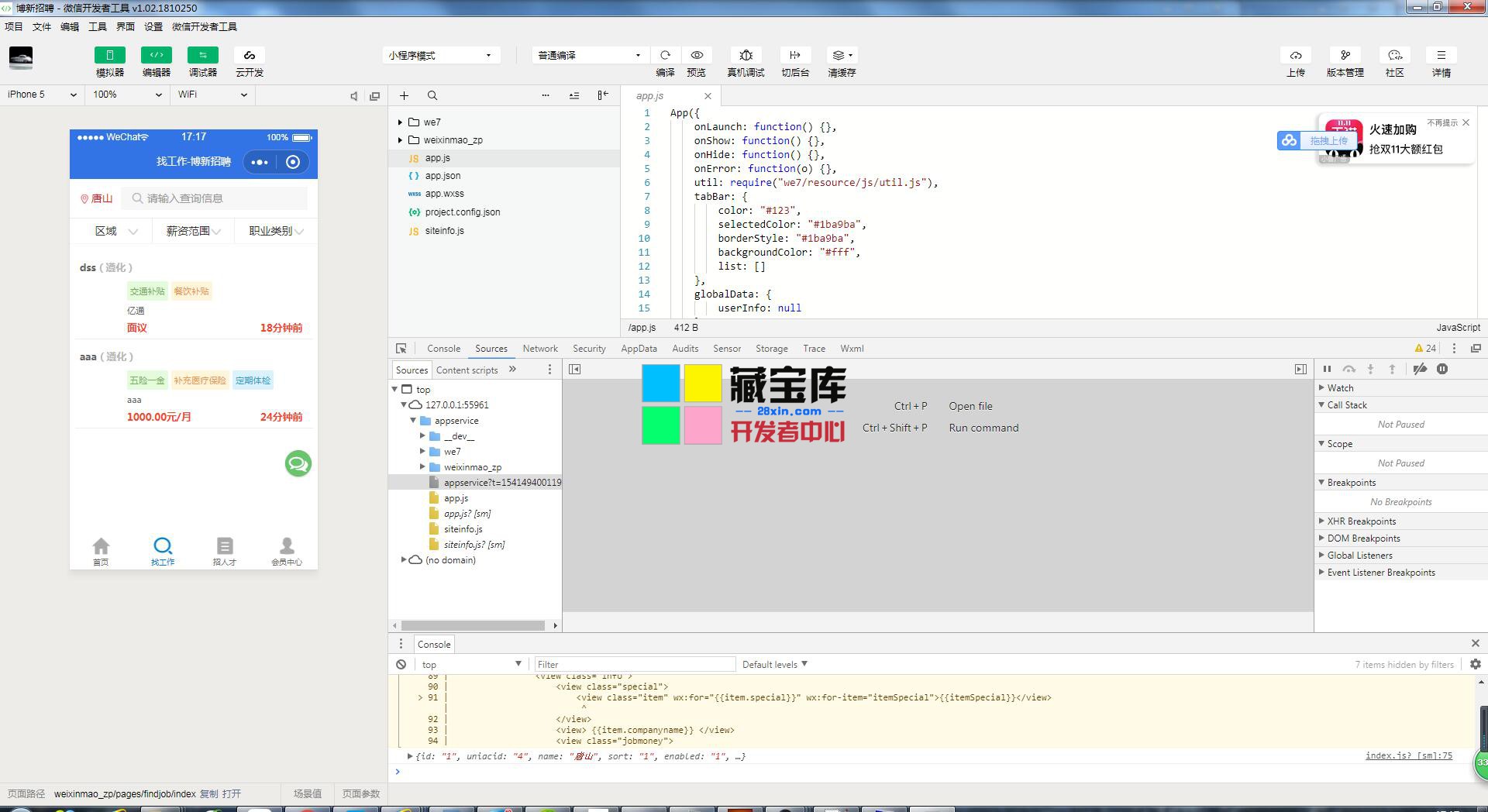
Task: Toggle the Editor panel button
Action: [x=157, y=55]
